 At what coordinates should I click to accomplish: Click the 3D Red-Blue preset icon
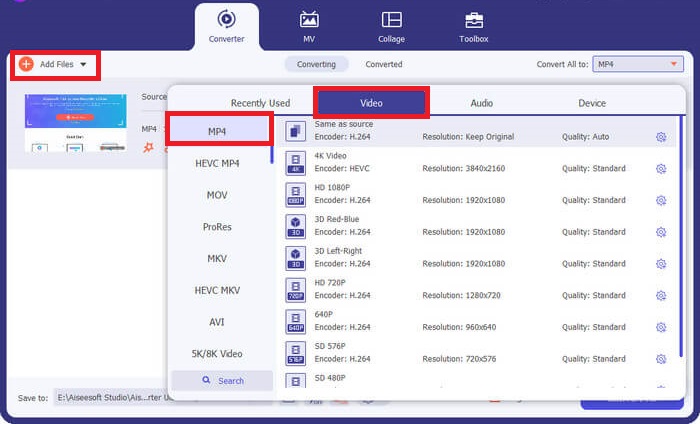[296, 226]
